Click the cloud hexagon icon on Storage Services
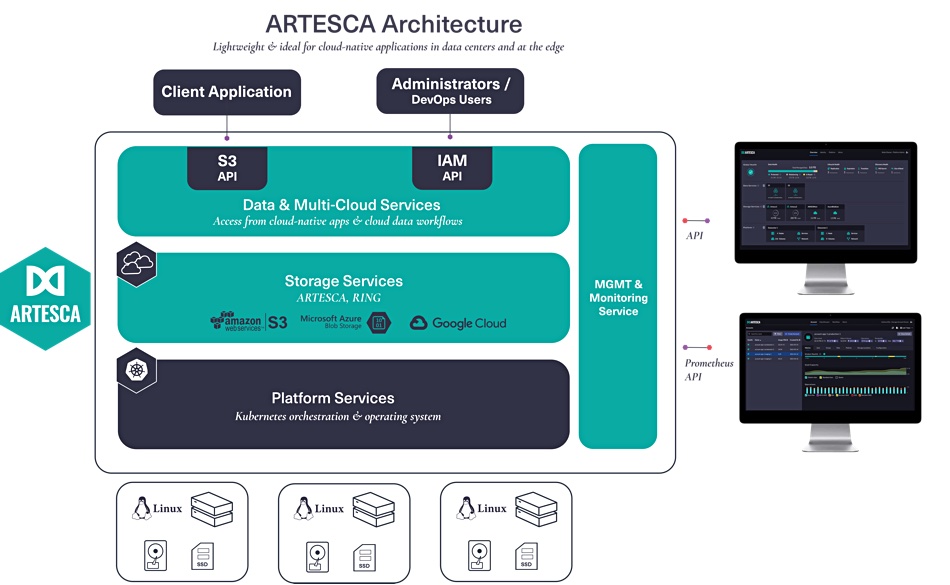The height and width of the screenshot is (585, 950). pos(137,264)
